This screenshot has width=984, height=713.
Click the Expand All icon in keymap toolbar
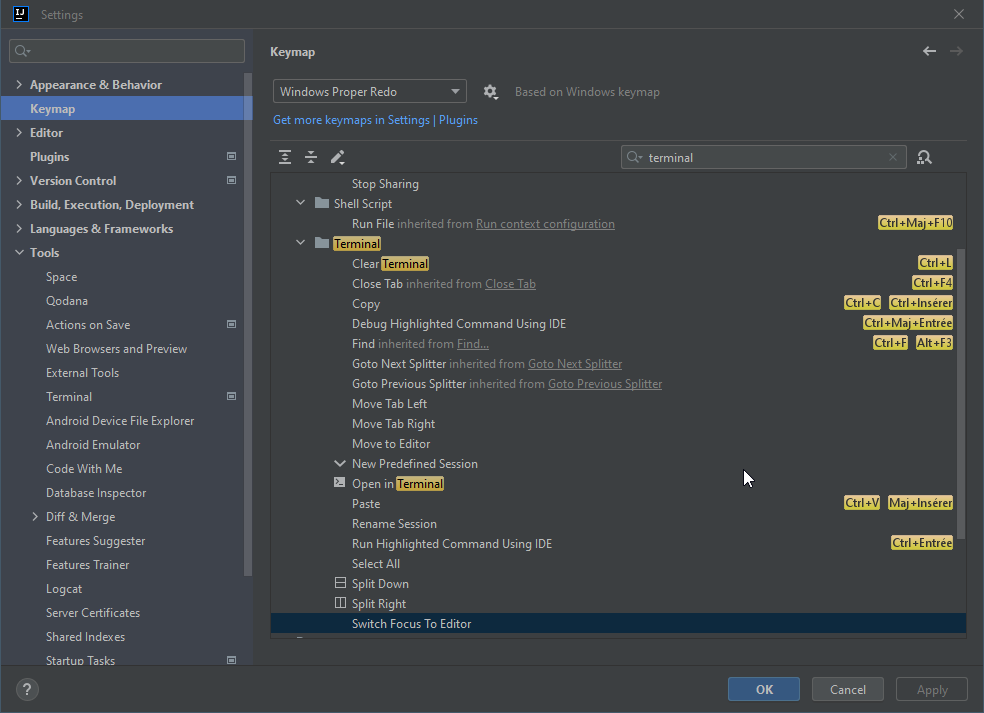coord(285,157)
